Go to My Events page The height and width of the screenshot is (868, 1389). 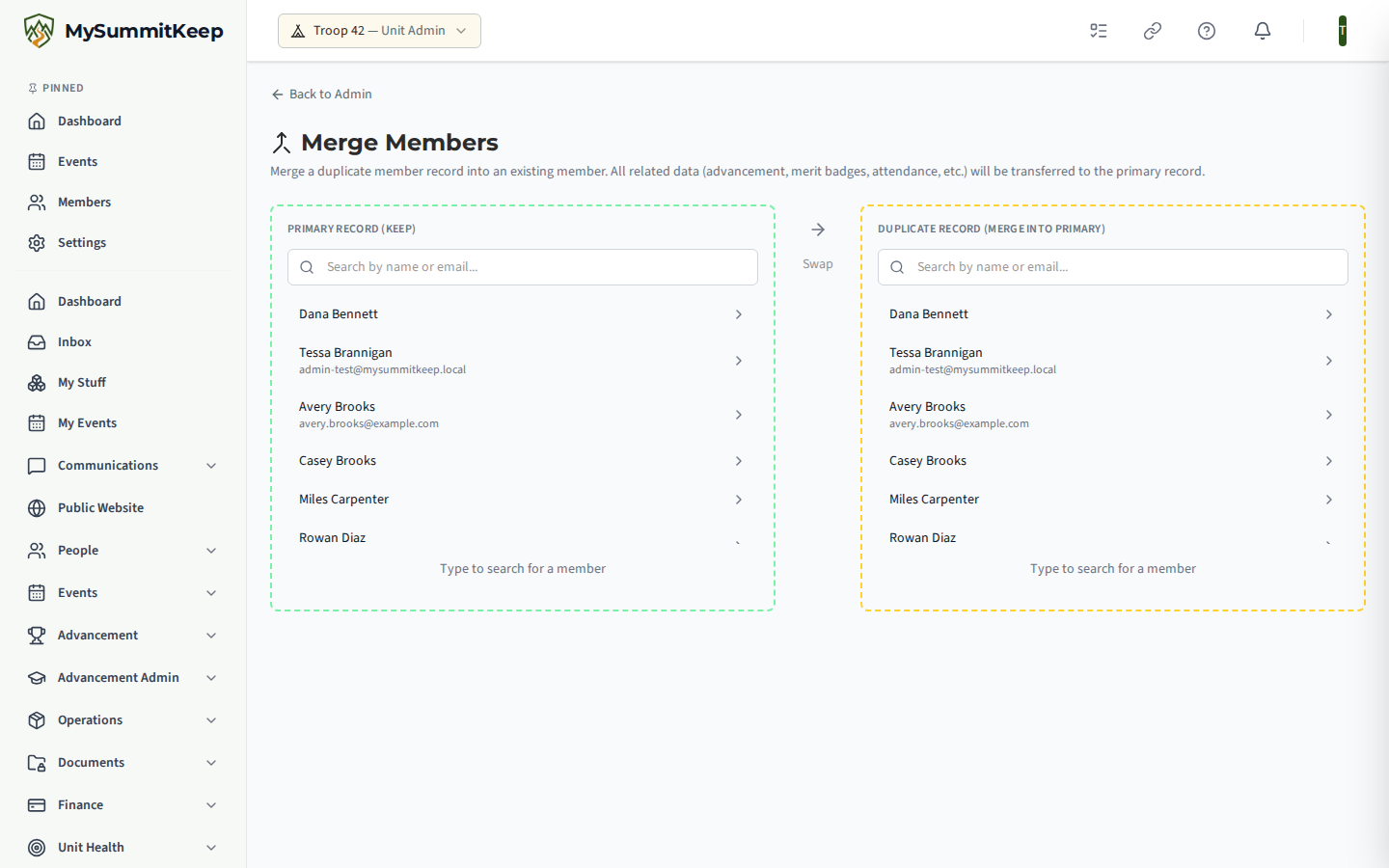pos(123,423)
